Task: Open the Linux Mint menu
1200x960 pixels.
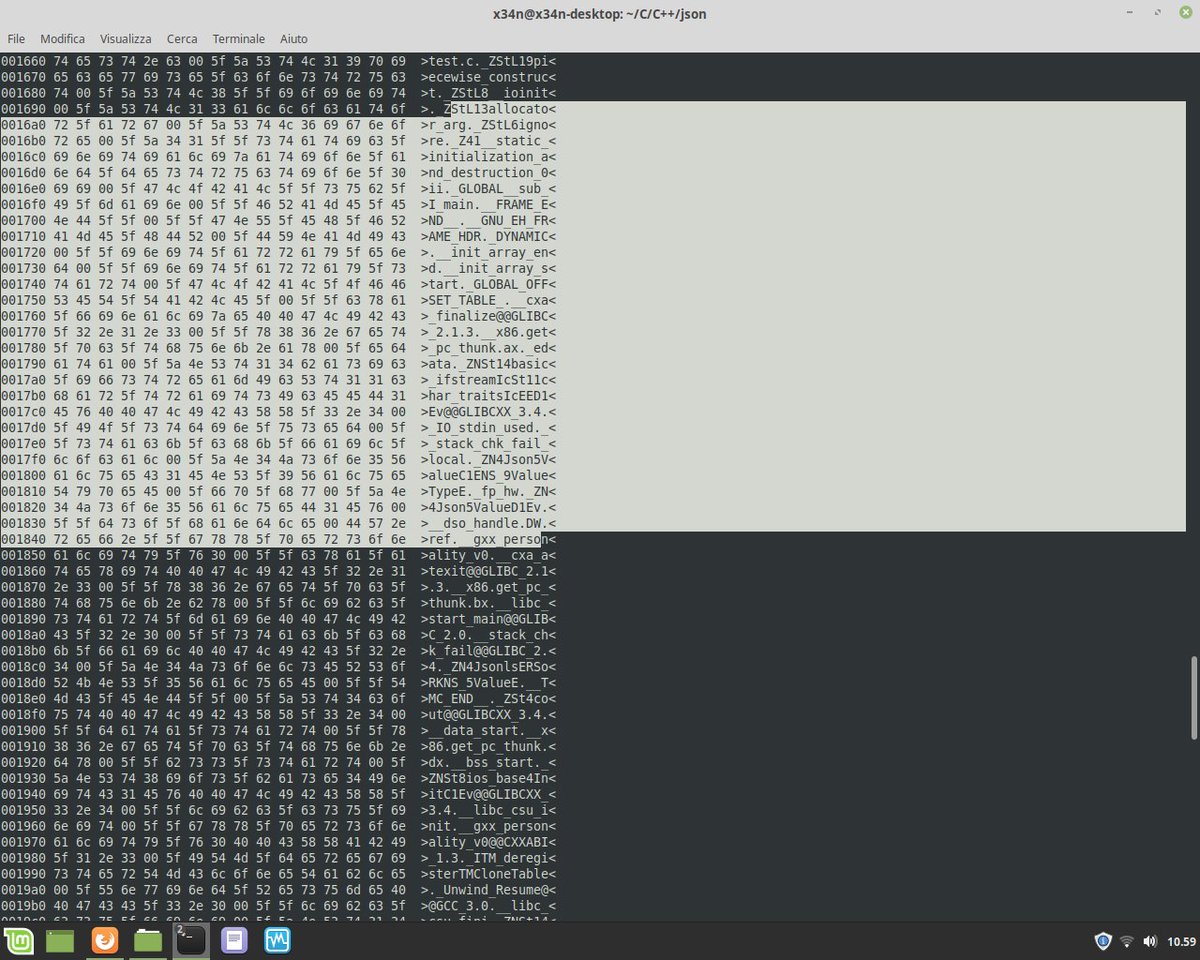Action: tap(20, 940)
